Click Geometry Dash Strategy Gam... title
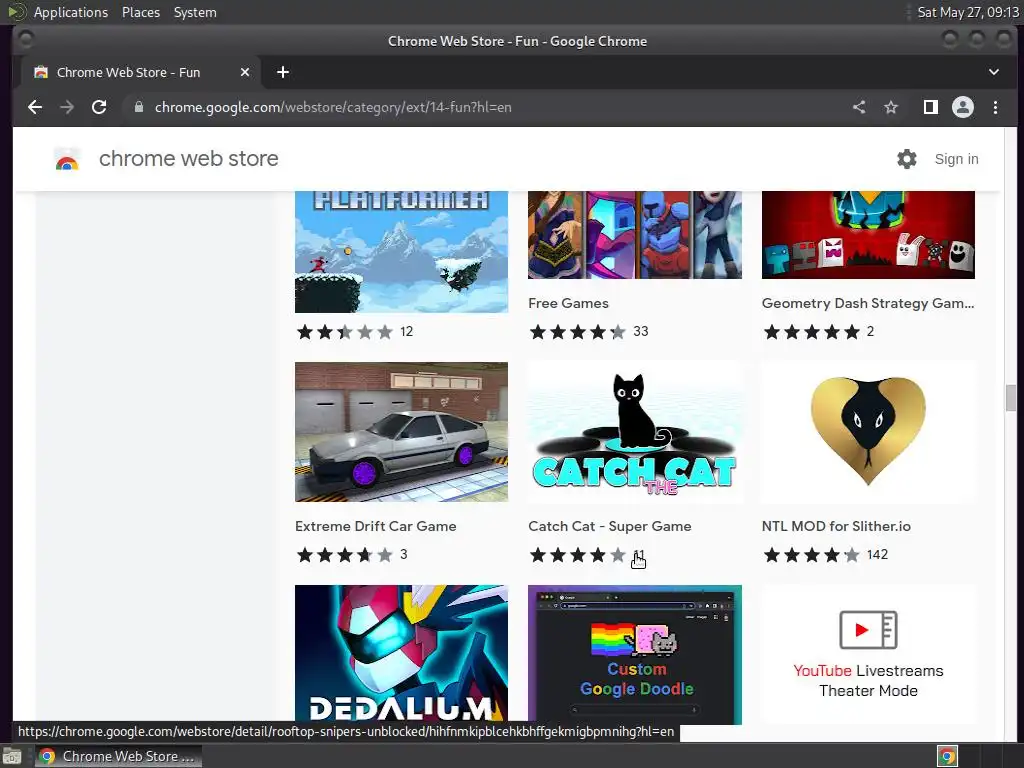Viewport: 1024px width, 768px height. (x=867, y=303)
